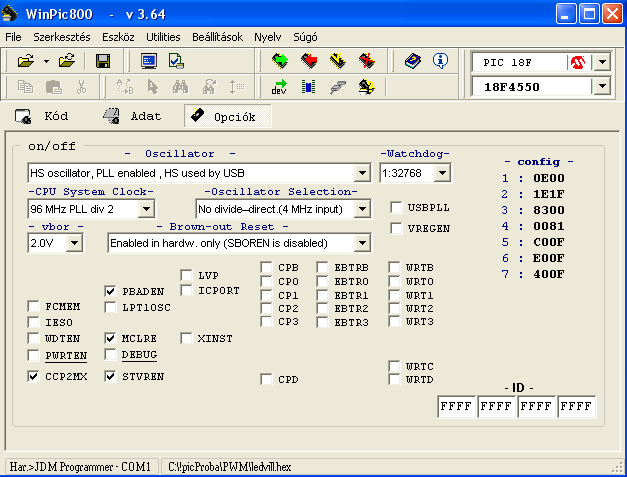Click the reload file folder icon
Viewport: 627px width, 477px height.
tap(66, 61)
